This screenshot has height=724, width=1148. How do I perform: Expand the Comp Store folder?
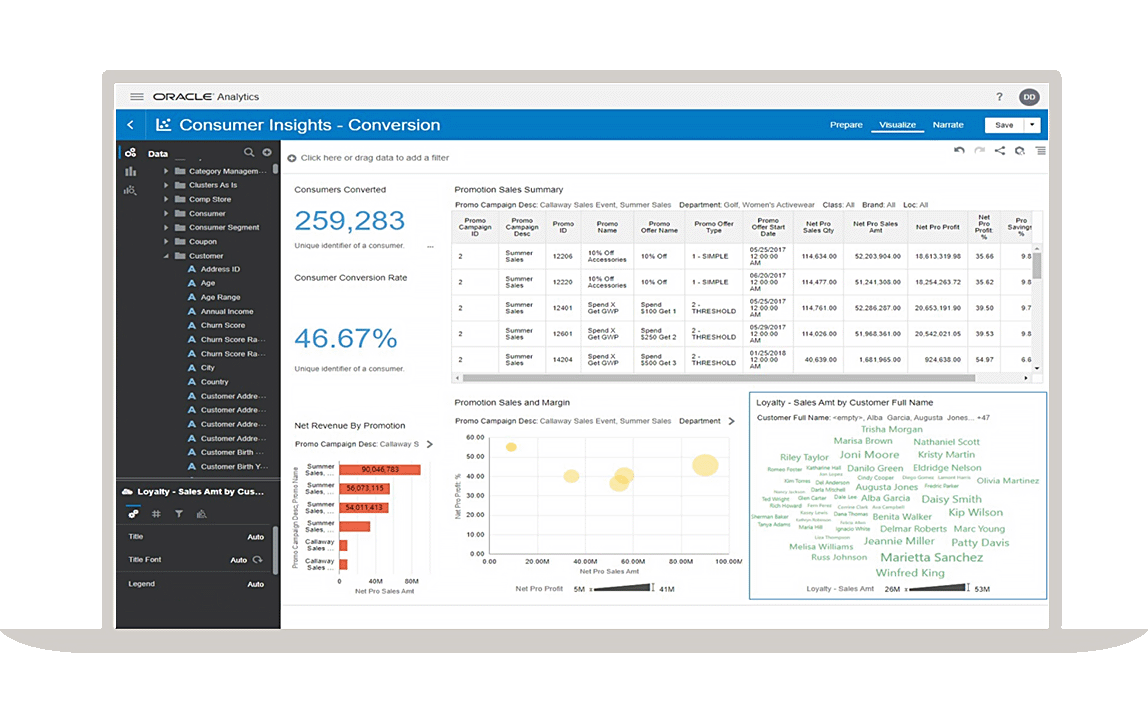(165, 199)
